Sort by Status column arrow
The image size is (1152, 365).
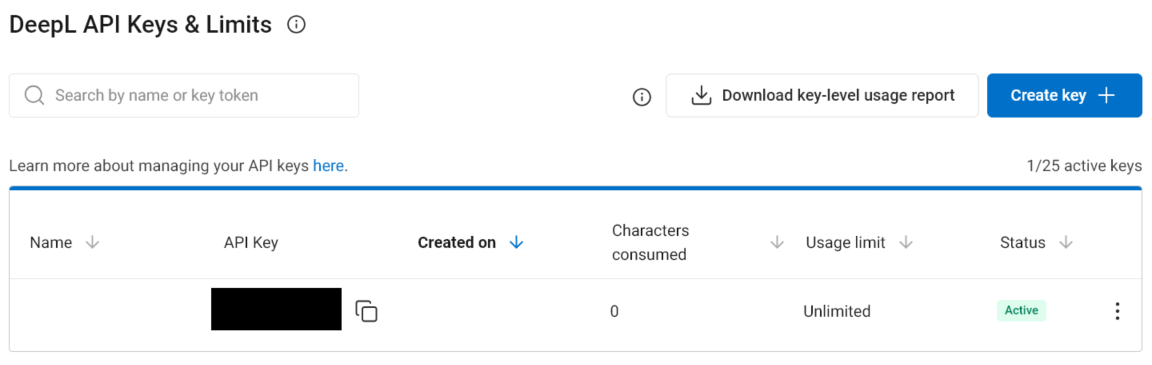1066,242
